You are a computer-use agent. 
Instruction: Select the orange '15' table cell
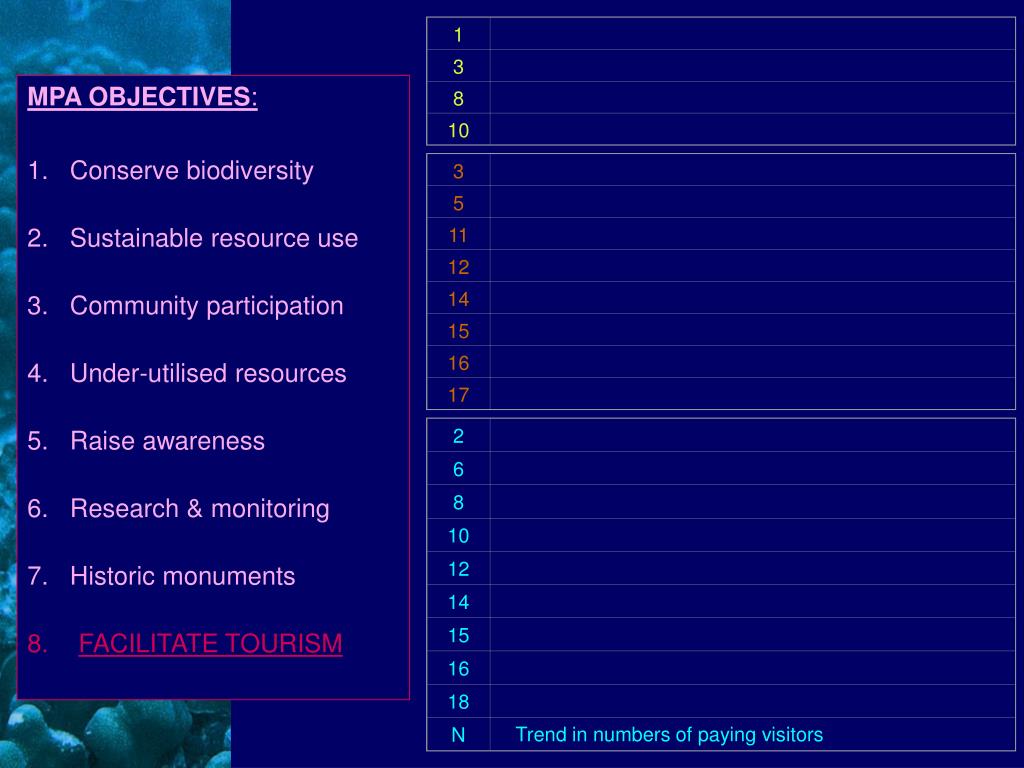tap(458, 330)
